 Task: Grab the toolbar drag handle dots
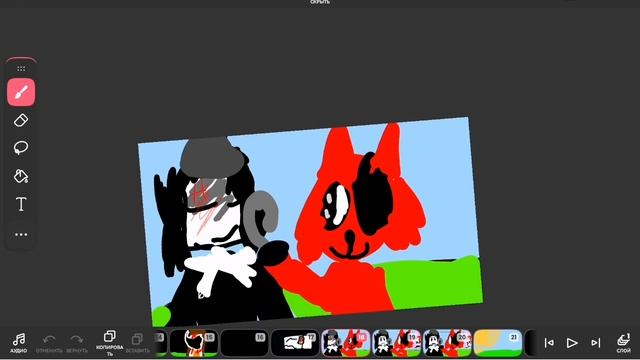[21, 69]
